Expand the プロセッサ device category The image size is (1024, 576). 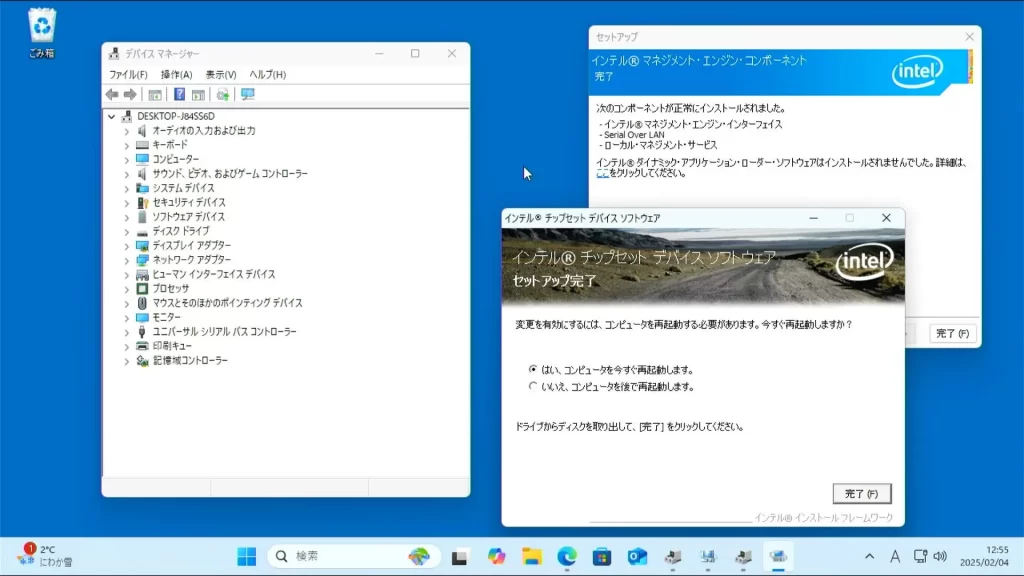(x=127, y=288)
